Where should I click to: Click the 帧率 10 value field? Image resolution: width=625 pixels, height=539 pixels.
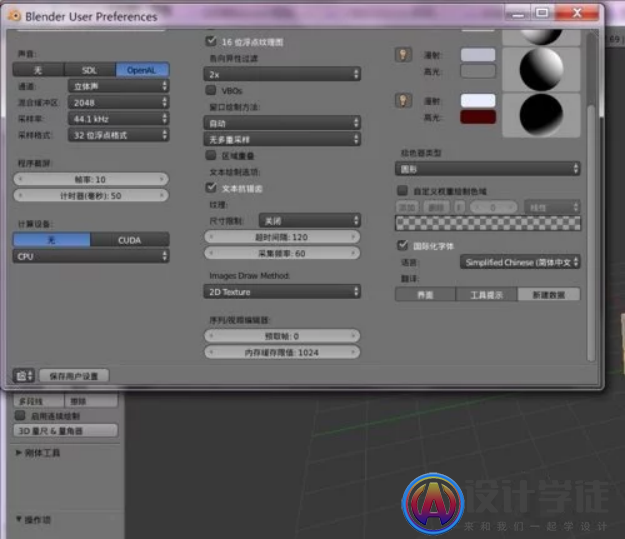[x=91, y=179]
